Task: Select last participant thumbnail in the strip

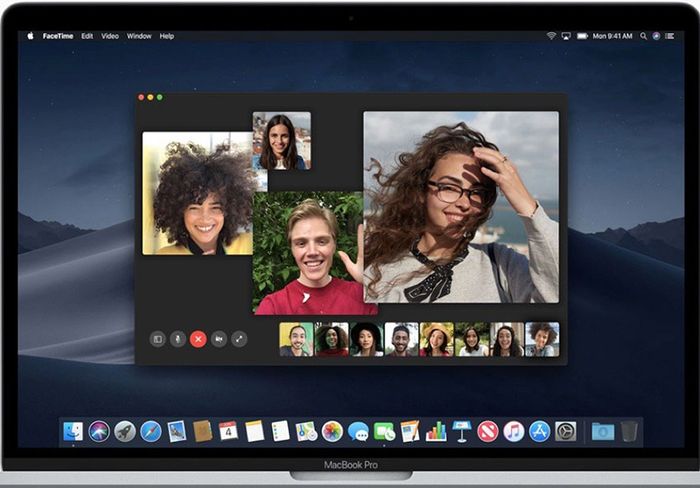Action: click(542, 339)
